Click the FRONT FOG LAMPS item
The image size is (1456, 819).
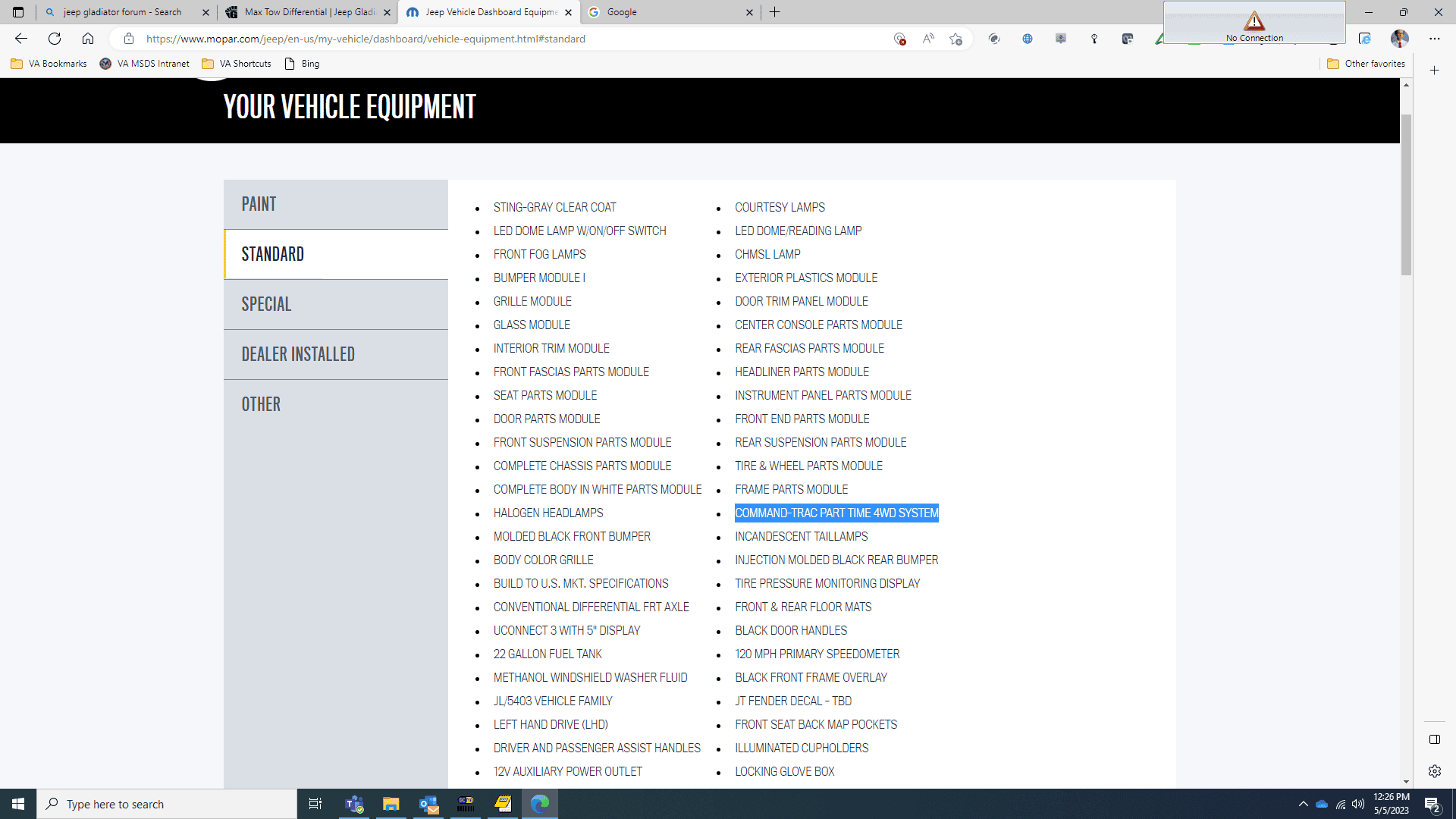click(x=539, y=255)
